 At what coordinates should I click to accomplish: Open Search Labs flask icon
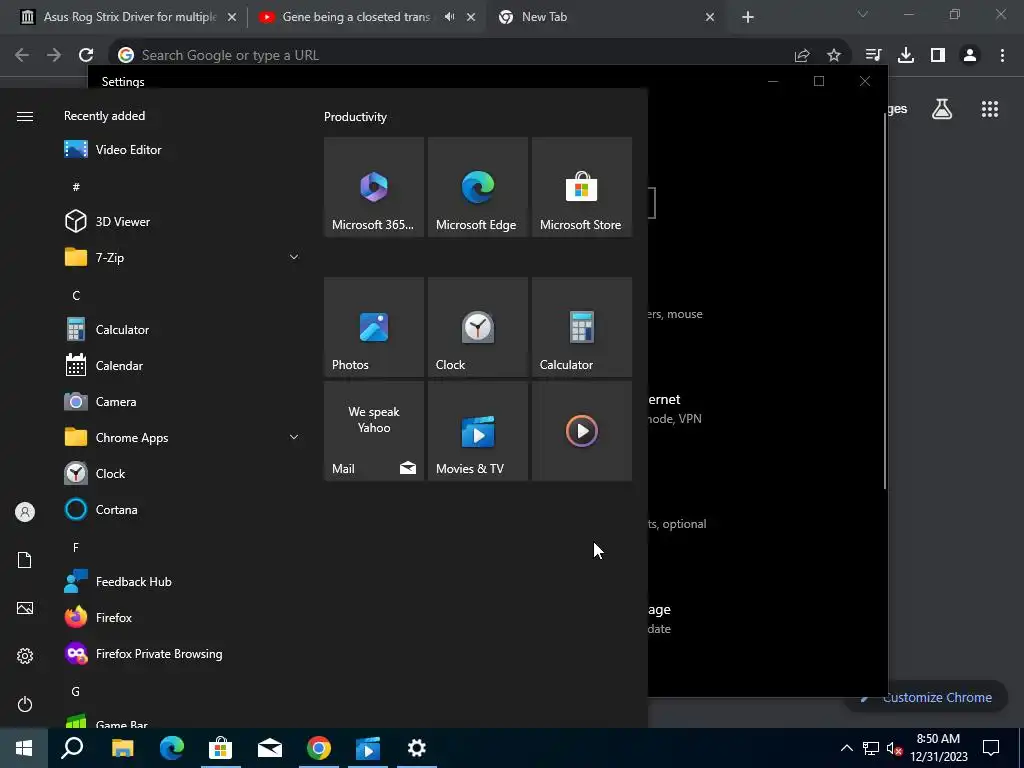click(942, 109)
